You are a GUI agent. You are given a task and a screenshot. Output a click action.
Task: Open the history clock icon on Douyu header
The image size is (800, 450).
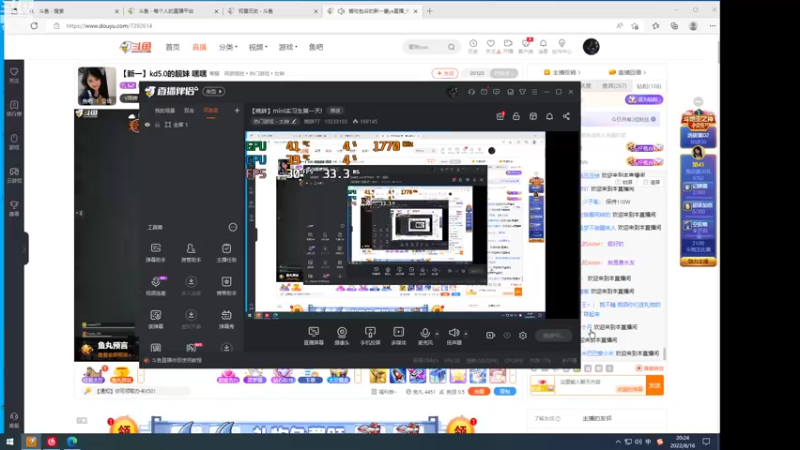coord(473,46)
